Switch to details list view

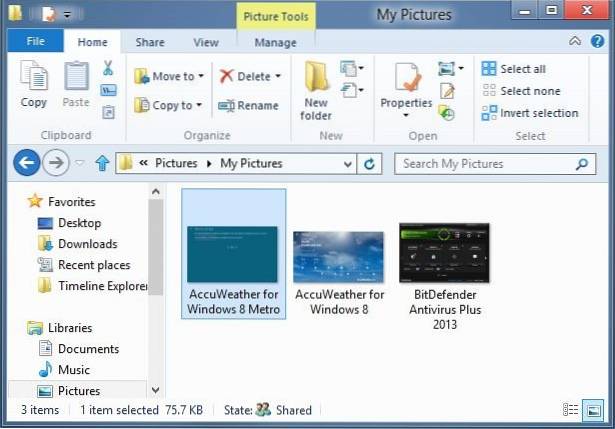point(571,410)
